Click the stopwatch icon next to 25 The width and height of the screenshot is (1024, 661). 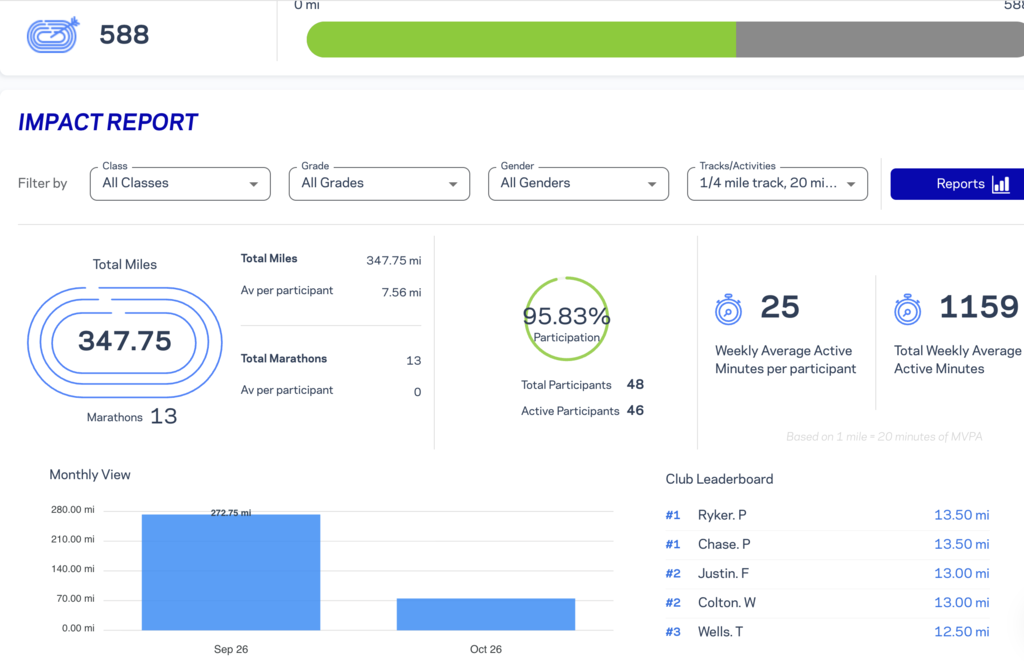(x=728, y=309)
